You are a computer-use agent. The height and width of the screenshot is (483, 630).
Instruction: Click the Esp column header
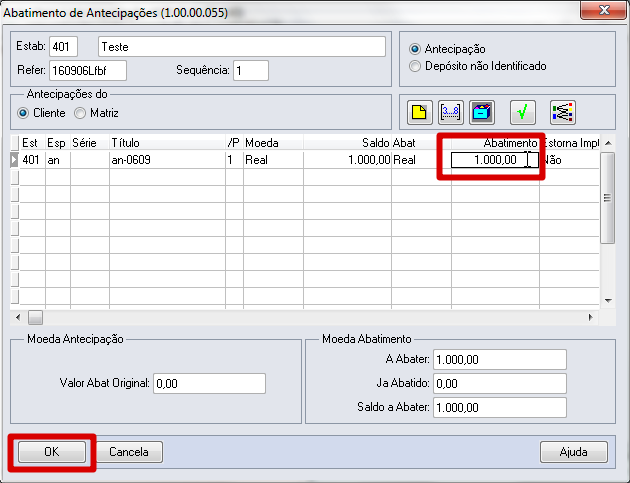[x=58, y=143]
